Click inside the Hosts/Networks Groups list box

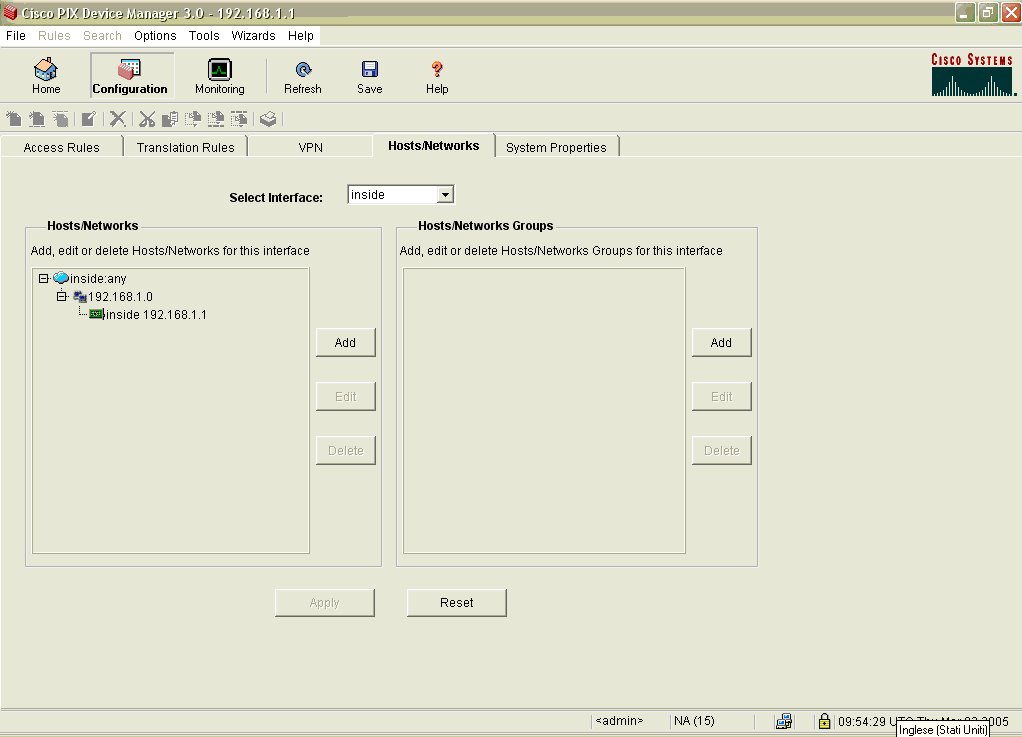(544, 411)
